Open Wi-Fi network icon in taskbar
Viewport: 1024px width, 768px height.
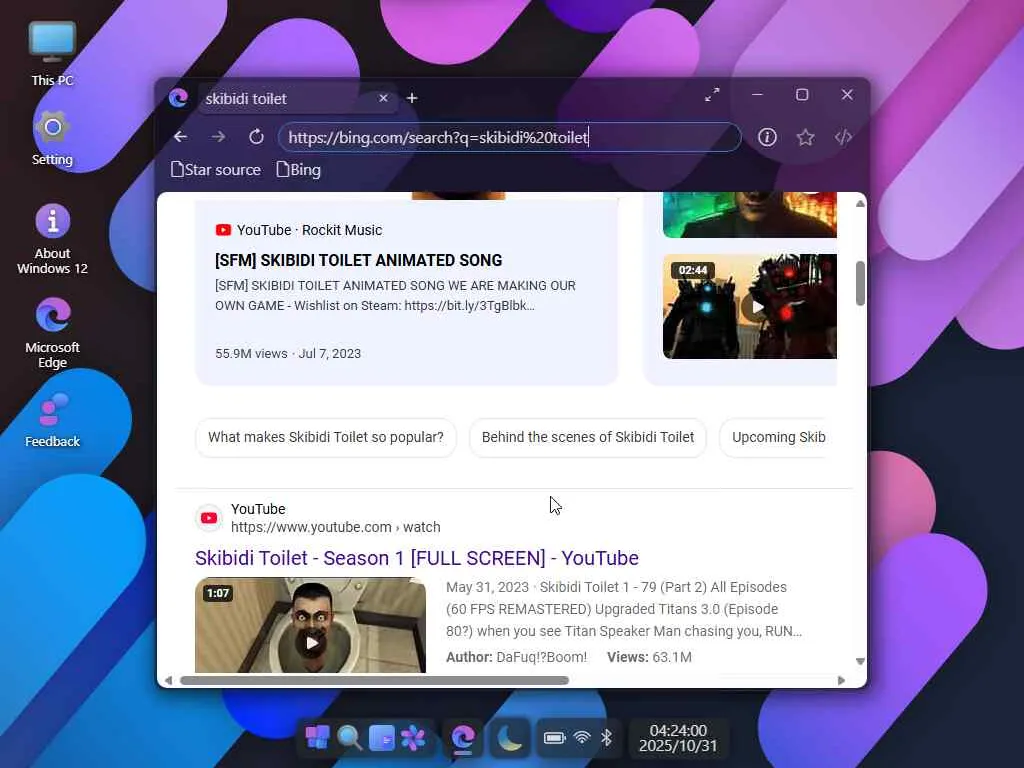pyautogui.click(x=581, y=738)
